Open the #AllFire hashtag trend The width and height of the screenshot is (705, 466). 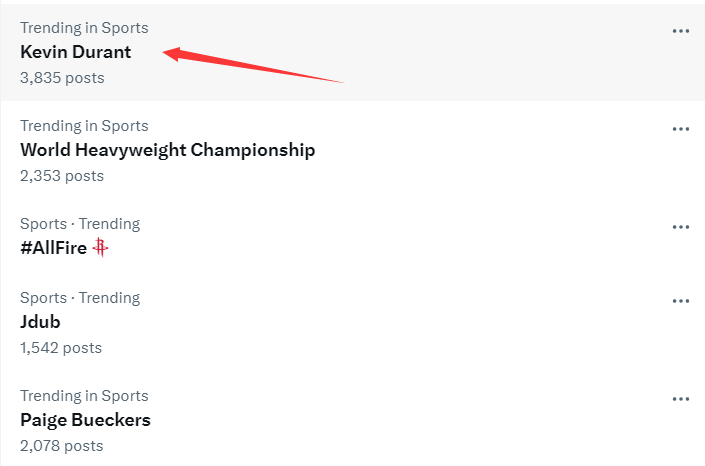pos(53,248)
